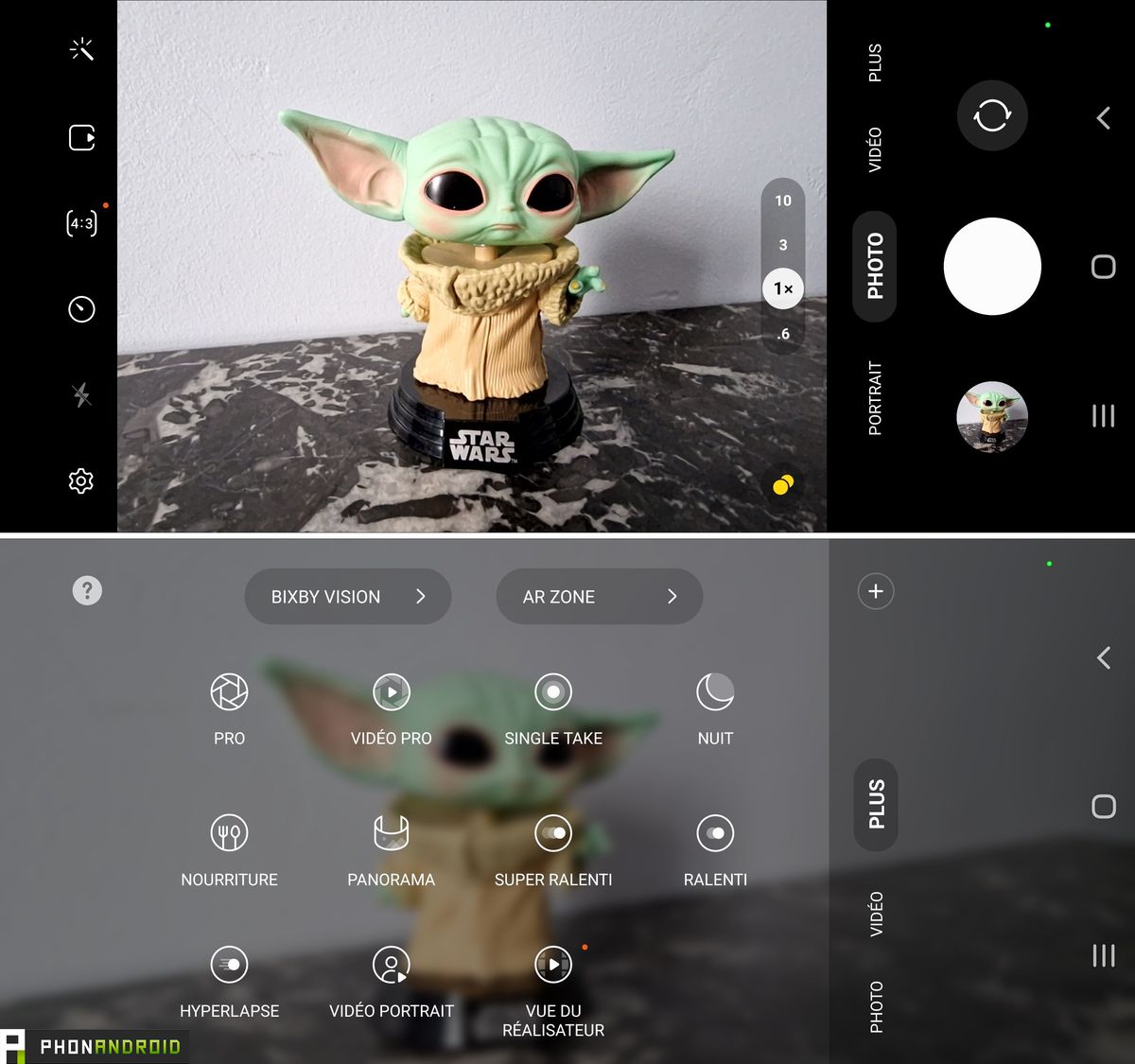Select the SUPER RALENTI mode icon
1135x1064 pixels.
pos(553,833)
